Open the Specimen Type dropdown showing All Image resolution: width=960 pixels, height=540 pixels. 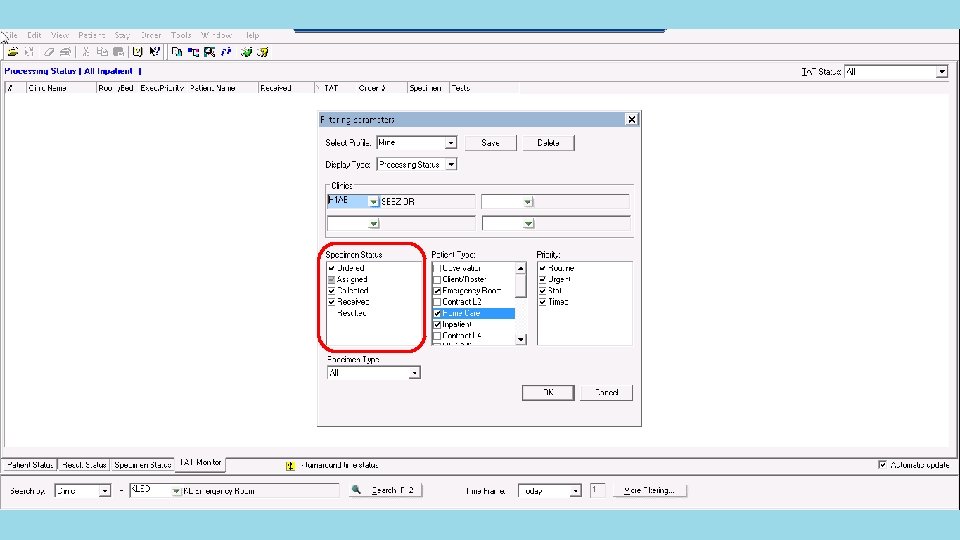[x=414, y=373]
